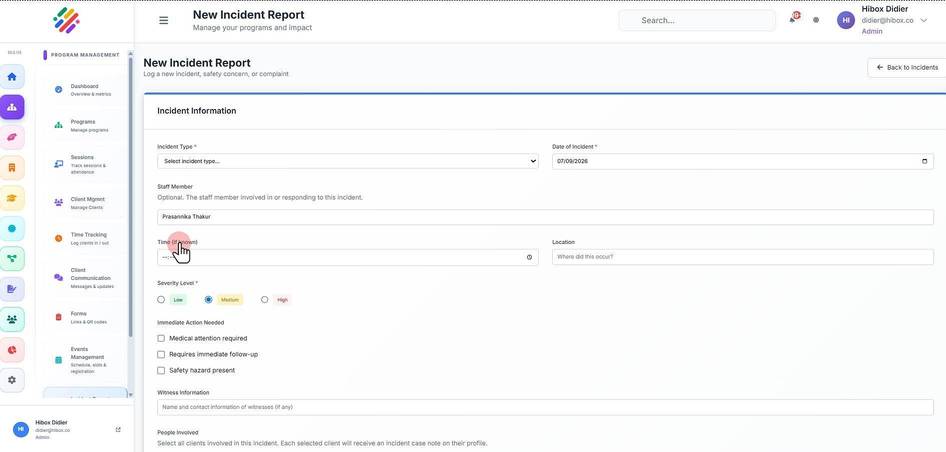Toggle the hamburger menu icon
946x452 pixels.
tap(163, 20)
